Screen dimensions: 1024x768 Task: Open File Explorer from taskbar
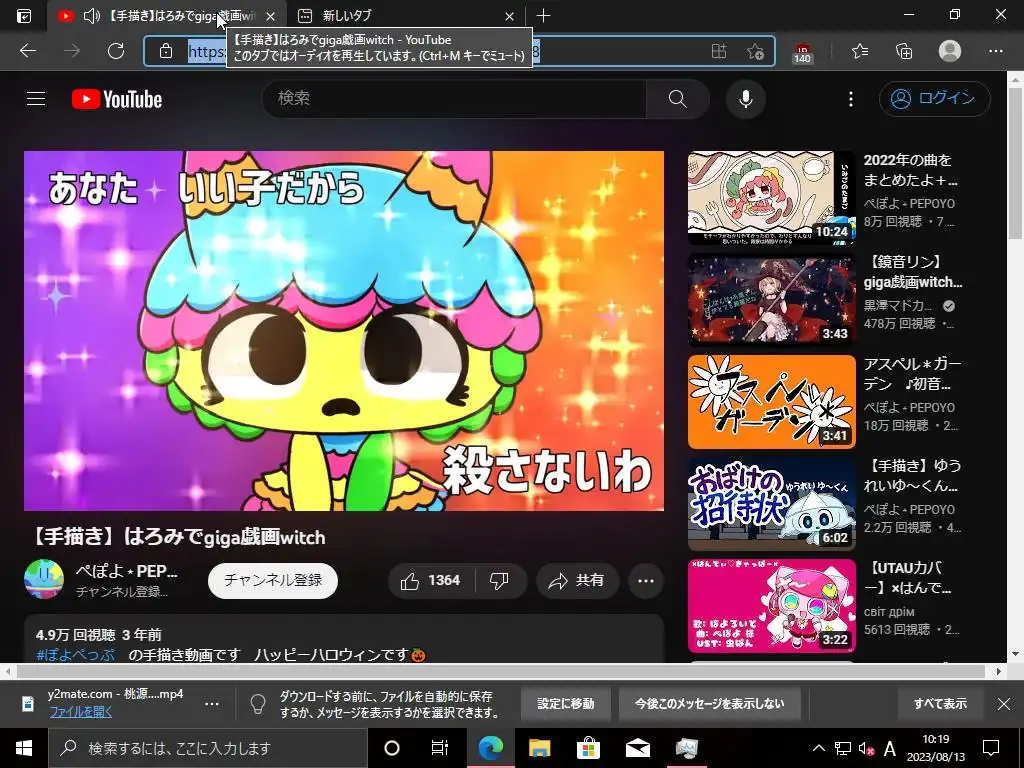point(539,748)
